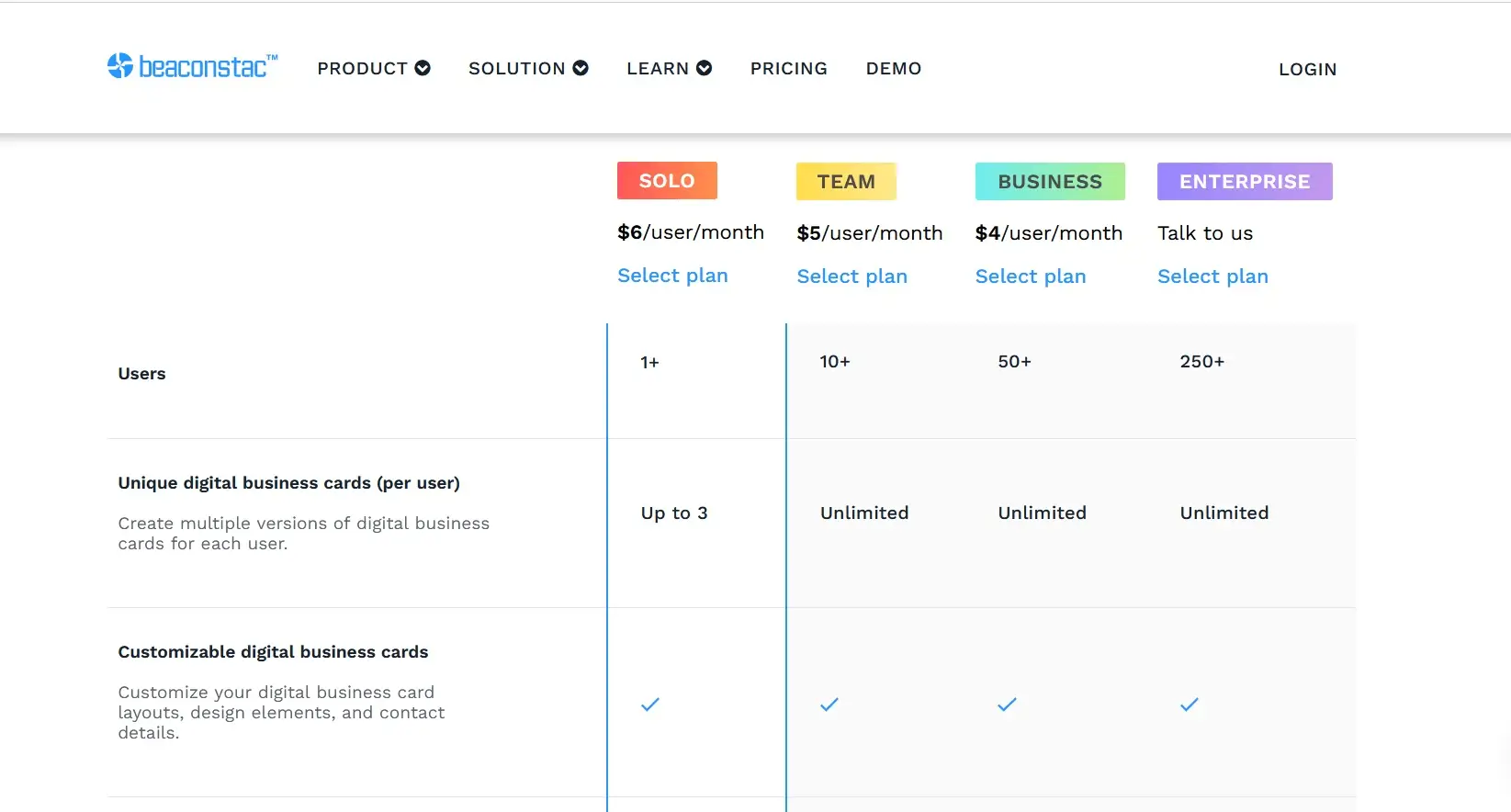Choose Select plan for Business

pos(1030,276)
